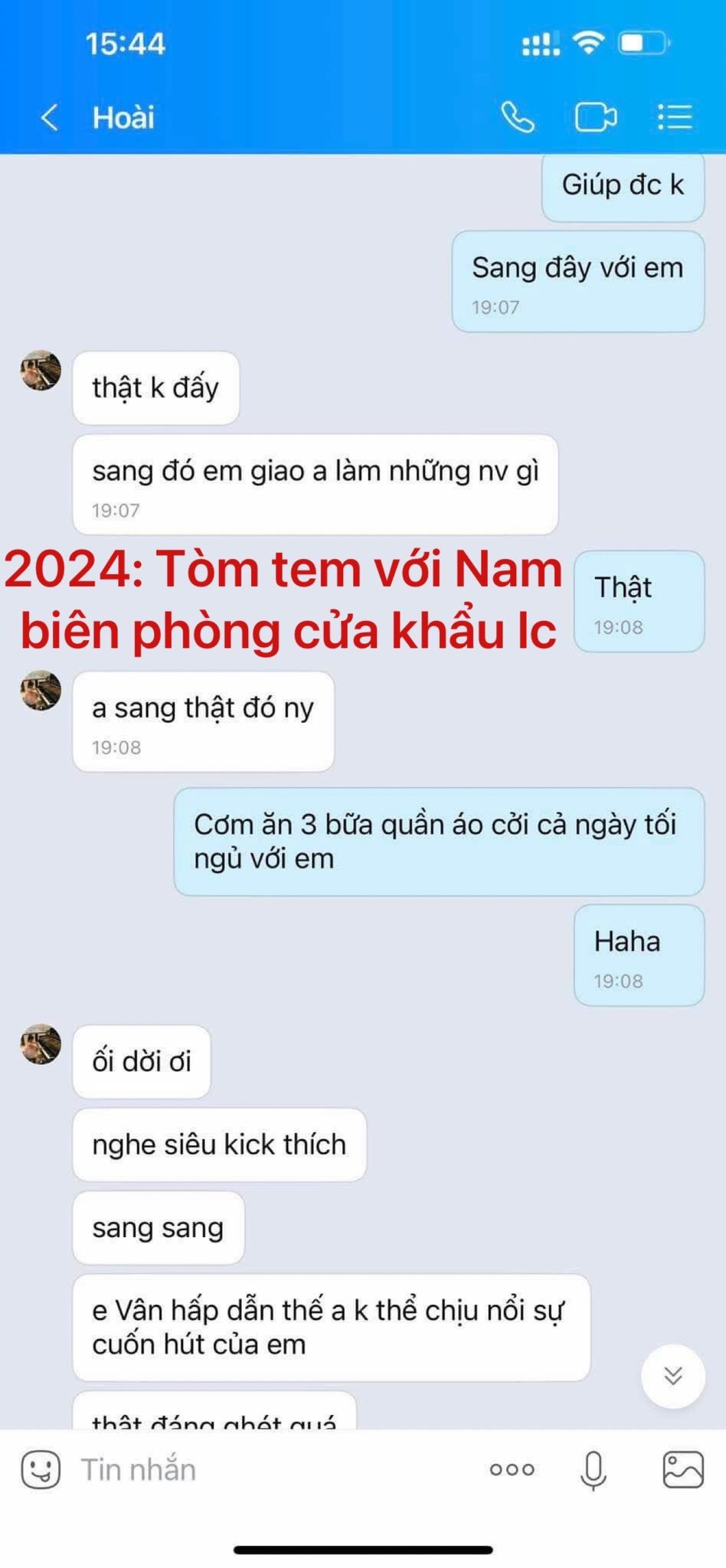Open more options three-dots icon
726x1568 pixels.
[512, 1469]
